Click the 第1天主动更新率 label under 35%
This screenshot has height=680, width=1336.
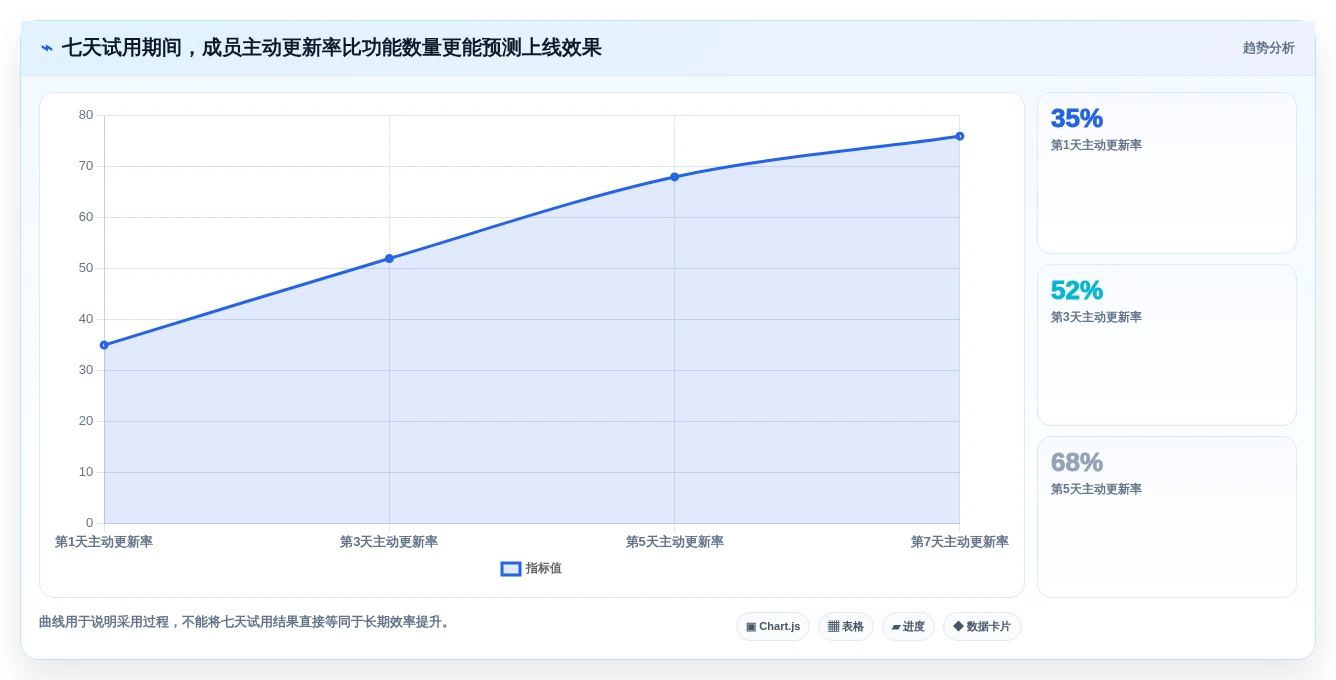(1096, 145)
